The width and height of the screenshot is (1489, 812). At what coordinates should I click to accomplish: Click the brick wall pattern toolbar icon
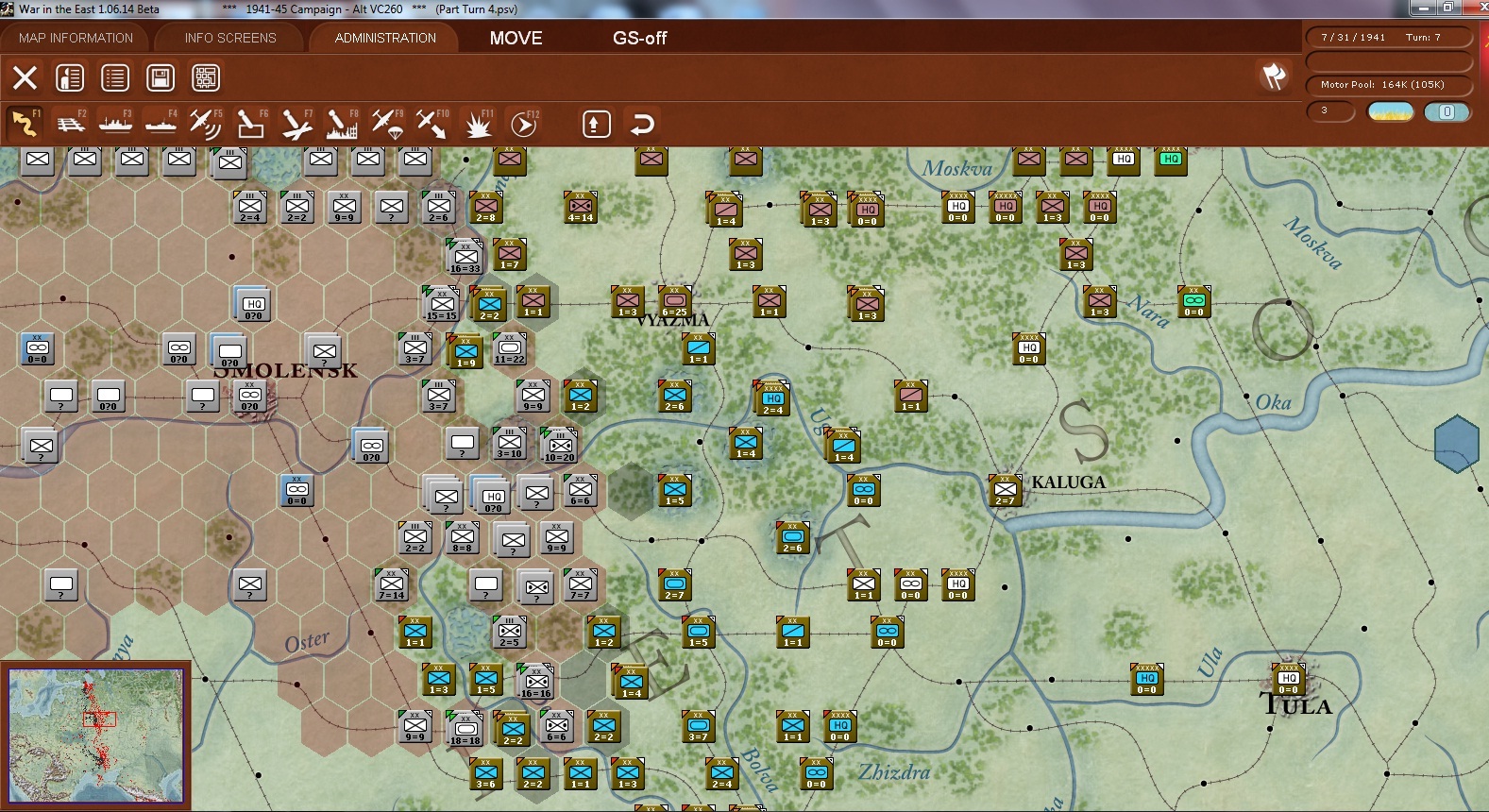pos(206,77)
